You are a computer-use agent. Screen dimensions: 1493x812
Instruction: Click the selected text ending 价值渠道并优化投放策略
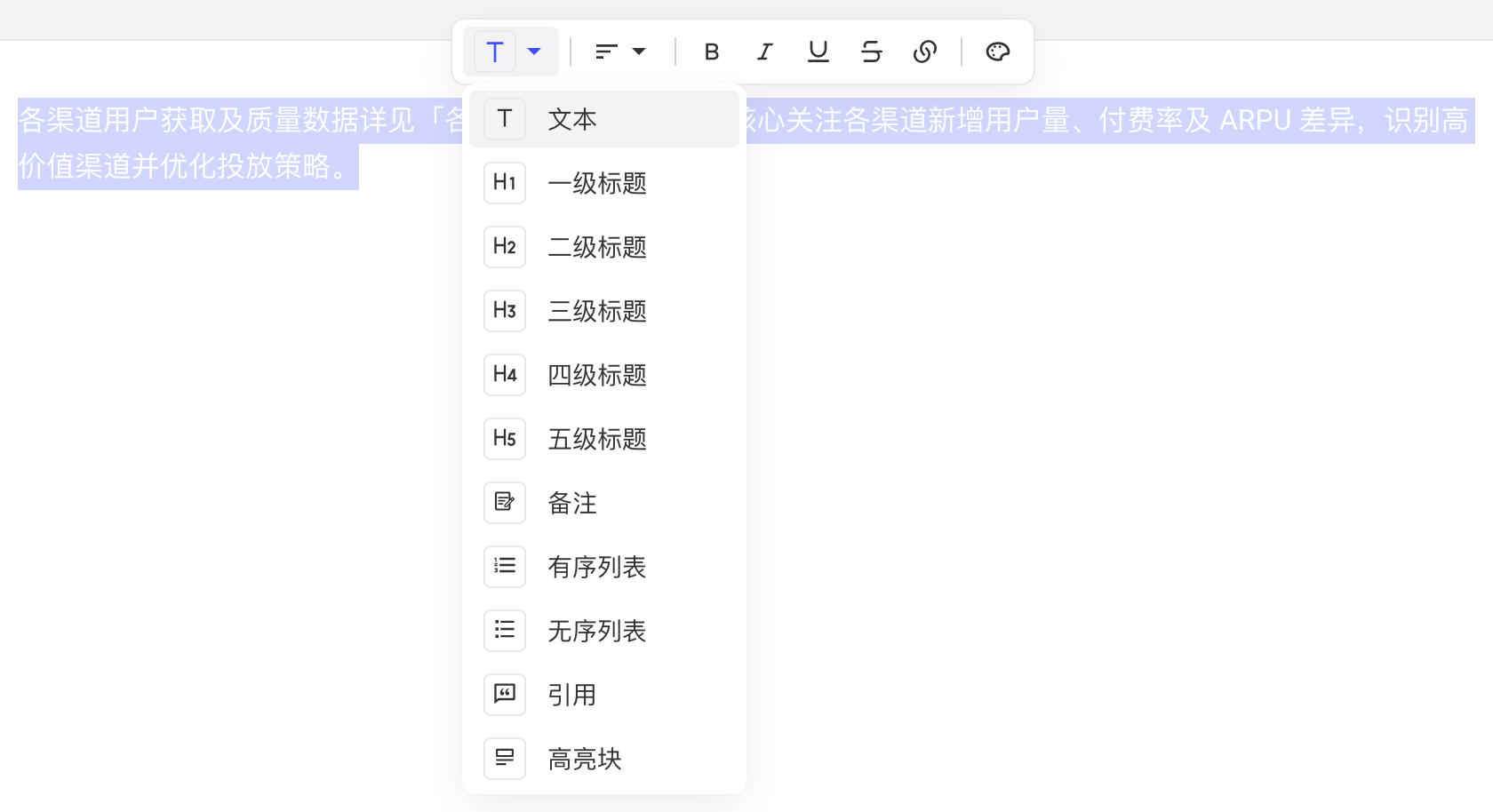pyautogui.click(x=188, y=166)
